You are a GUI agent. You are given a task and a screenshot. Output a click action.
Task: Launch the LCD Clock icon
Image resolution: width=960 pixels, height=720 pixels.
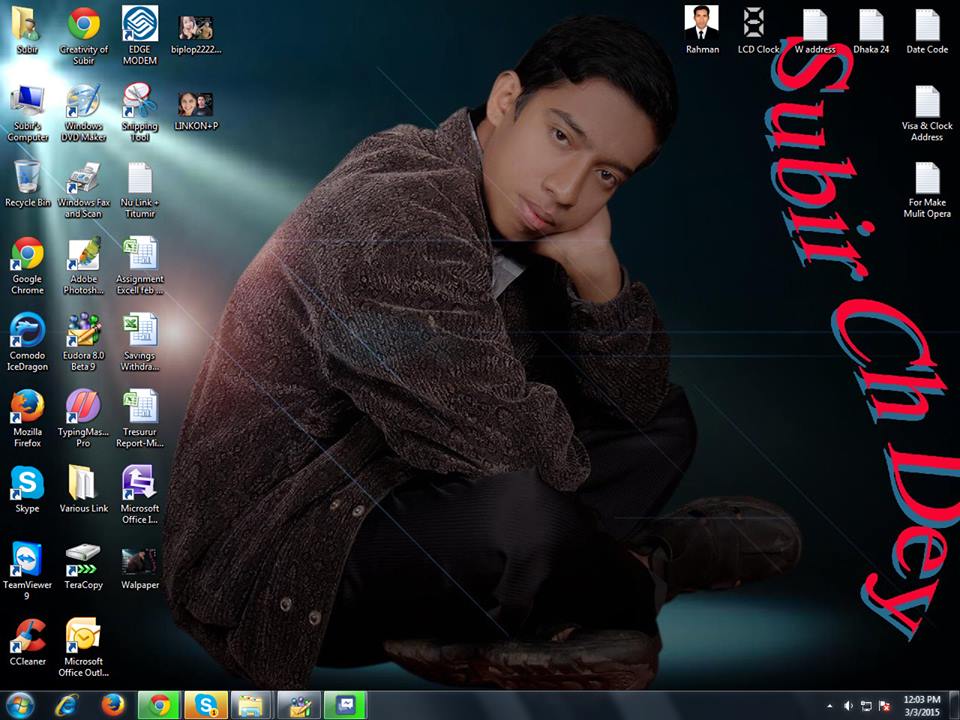pyautogui.click(x=758, y=31)
